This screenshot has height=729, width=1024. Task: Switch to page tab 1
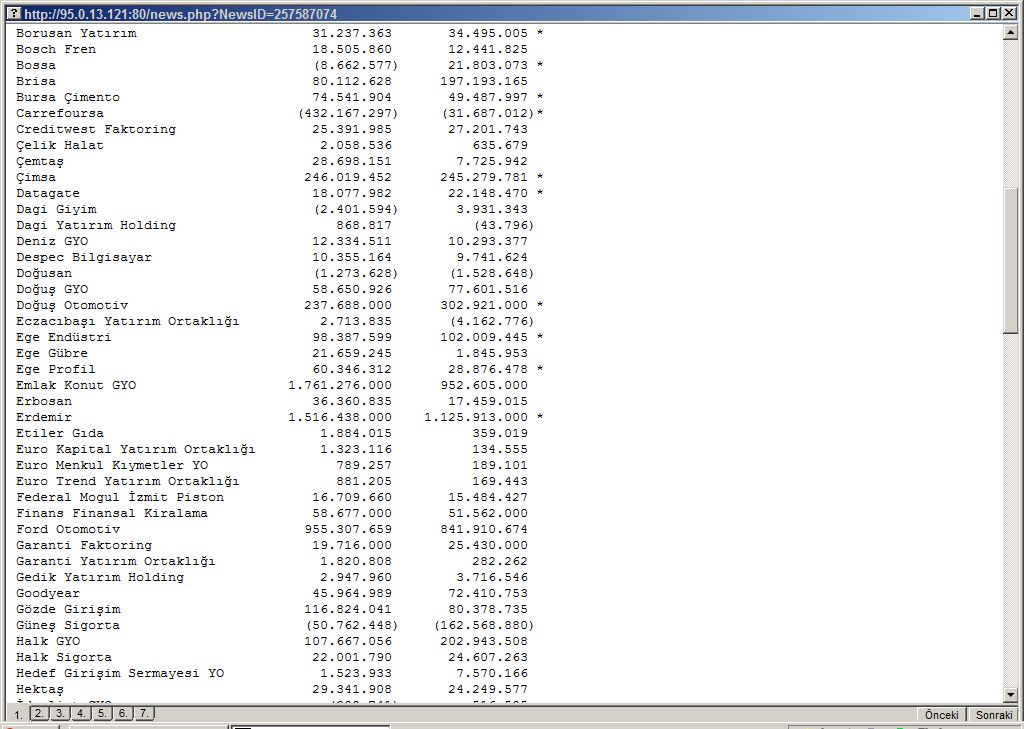click(x=18, y=714)
